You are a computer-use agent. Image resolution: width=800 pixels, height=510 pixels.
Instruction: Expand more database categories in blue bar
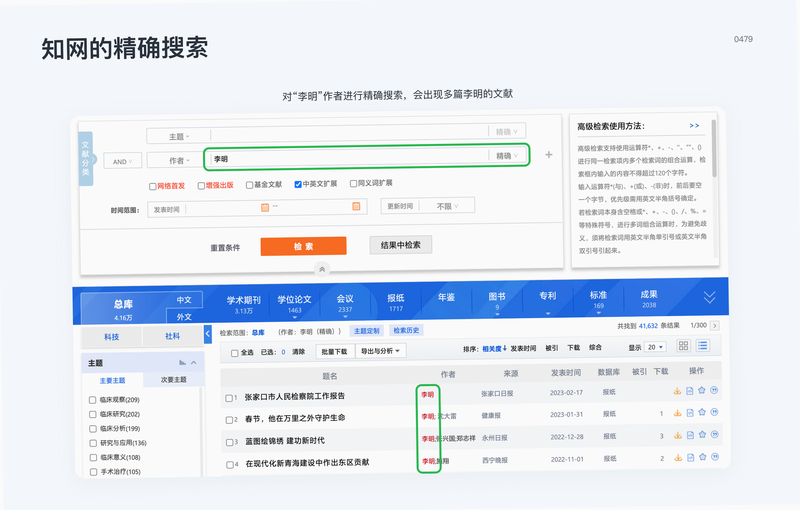710,297
